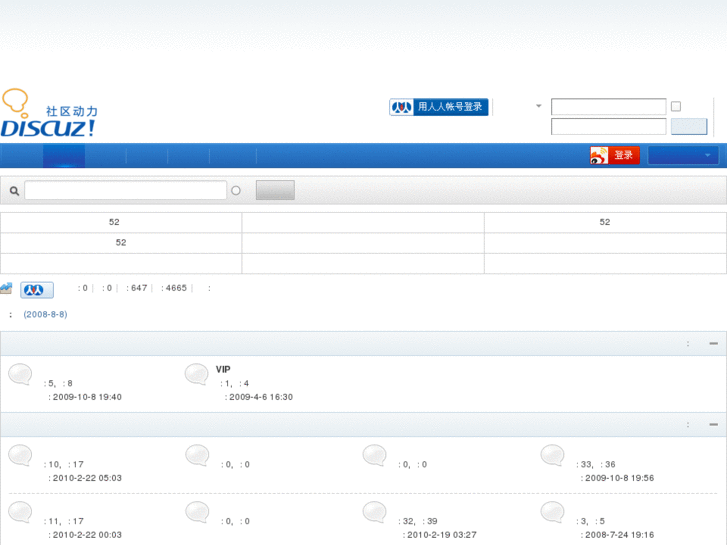Click the ': 5, : 8' forum counts
Viewport: 727px width, 545px height.
(x=58, y=384)
